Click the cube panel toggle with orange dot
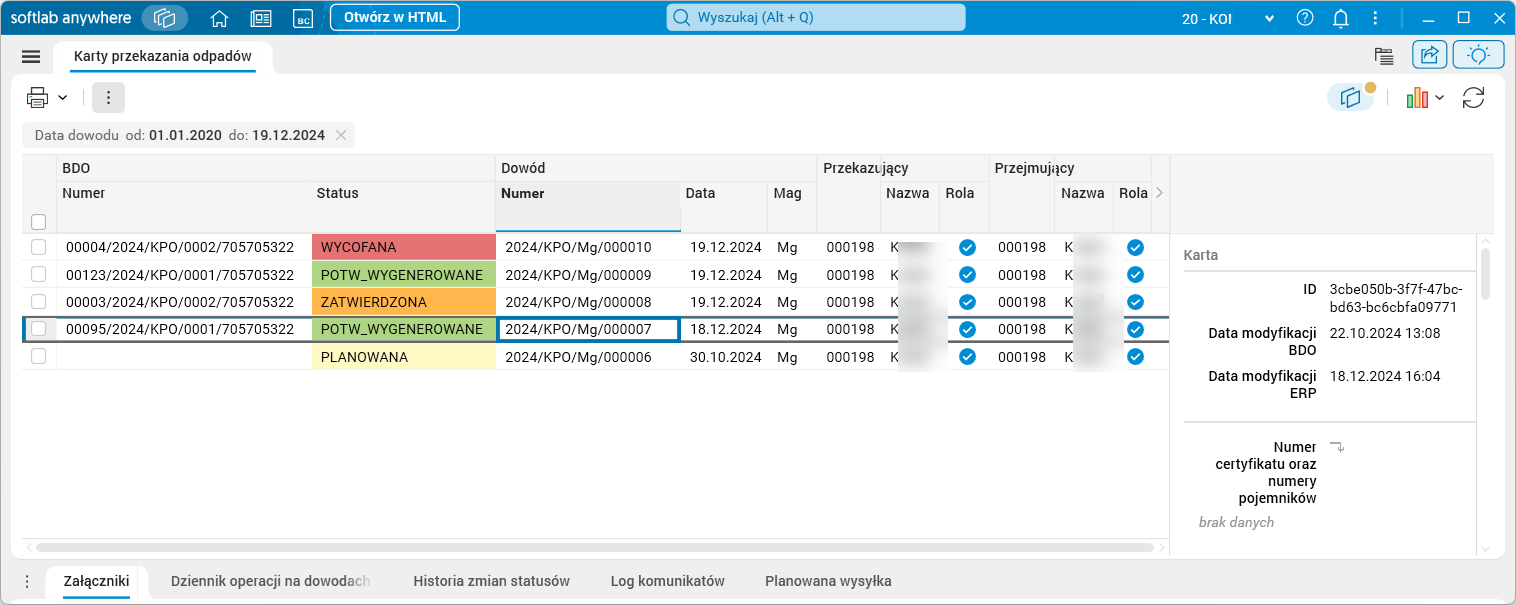 (1351, 97)
